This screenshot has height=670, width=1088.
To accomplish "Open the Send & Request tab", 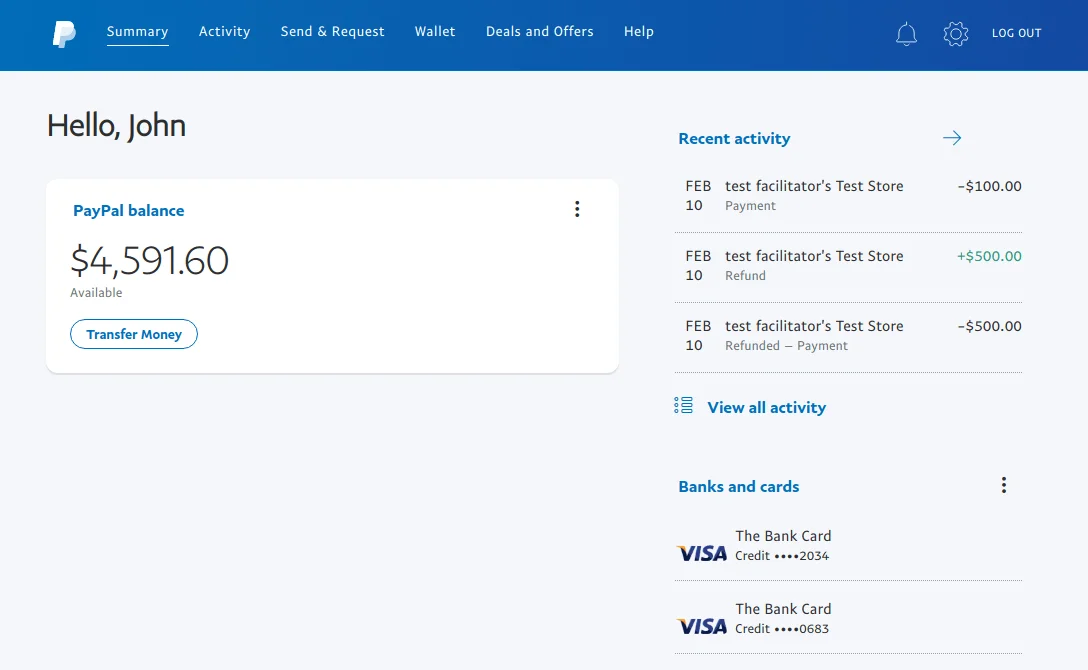I will 332,32.
